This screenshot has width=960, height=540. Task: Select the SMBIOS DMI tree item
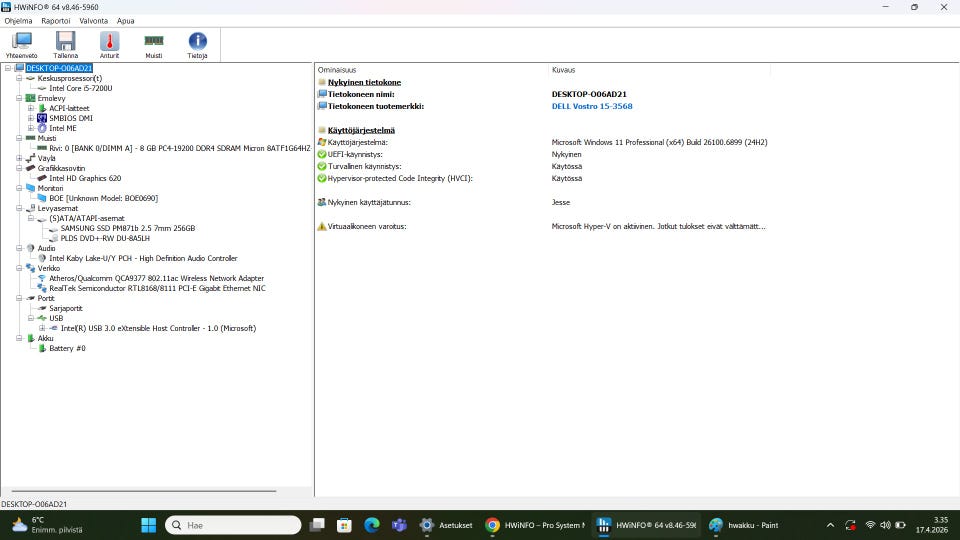pos(71,118)
